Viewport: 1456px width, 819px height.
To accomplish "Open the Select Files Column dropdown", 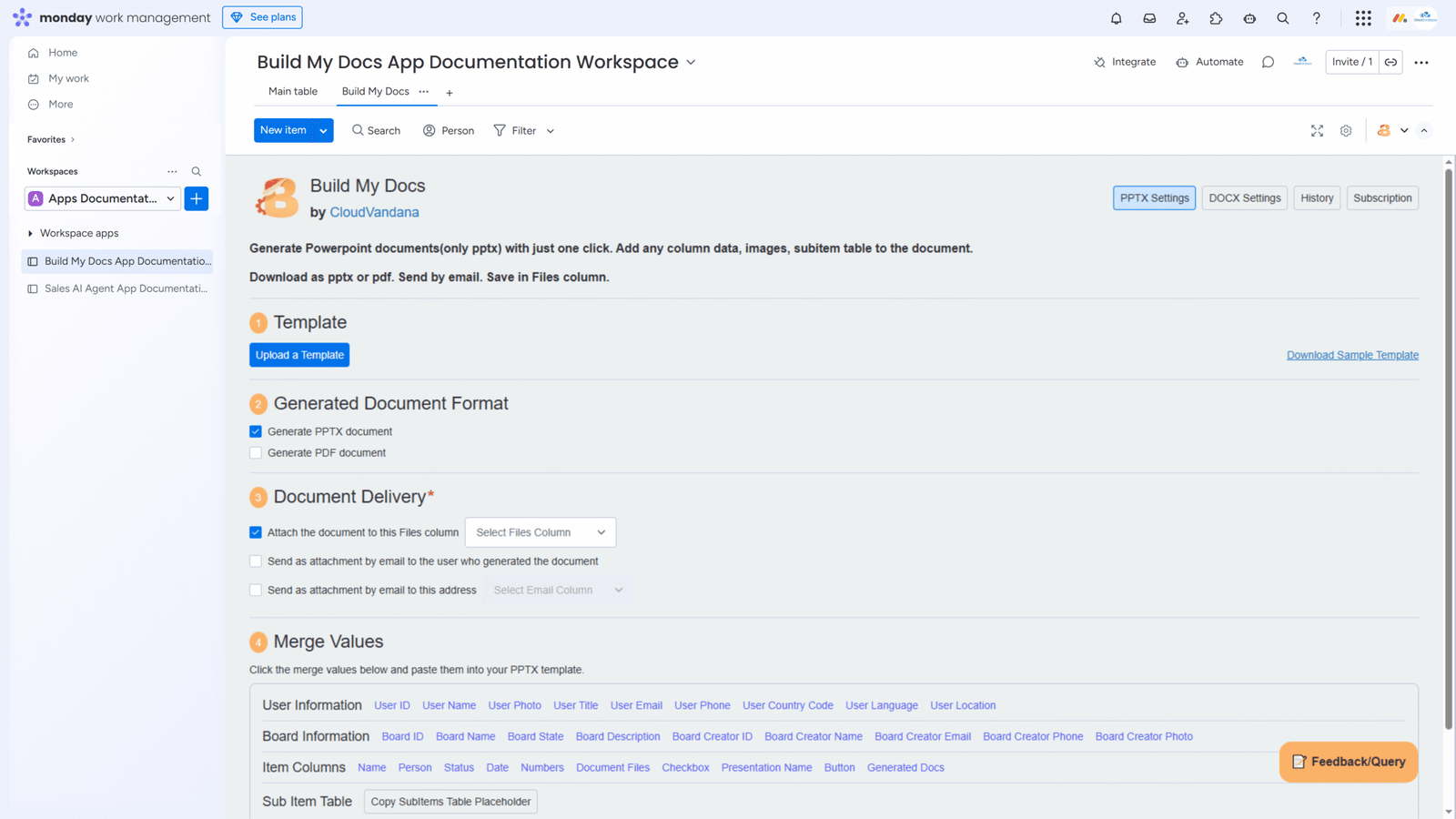I will click(x=540, y=532).
